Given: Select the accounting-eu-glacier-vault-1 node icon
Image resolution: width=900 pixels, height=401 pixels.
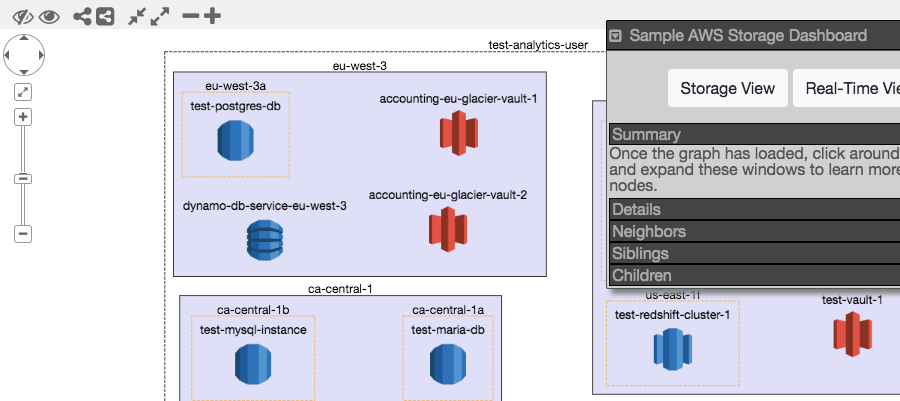Looking at the screenshot, I should [459, 133].
